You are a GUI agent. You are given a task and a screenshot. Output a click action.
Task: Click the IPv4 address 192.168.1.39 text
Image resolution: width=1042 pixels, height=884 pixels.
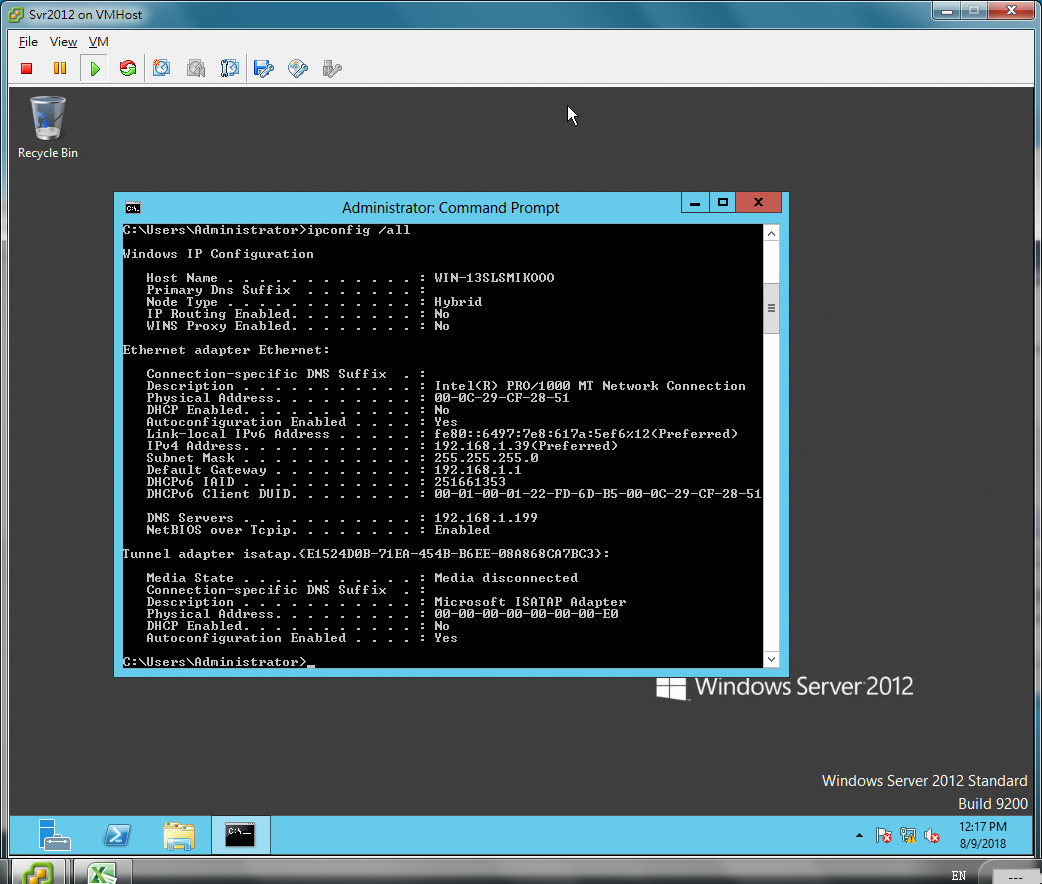click(x=525, y=446)
